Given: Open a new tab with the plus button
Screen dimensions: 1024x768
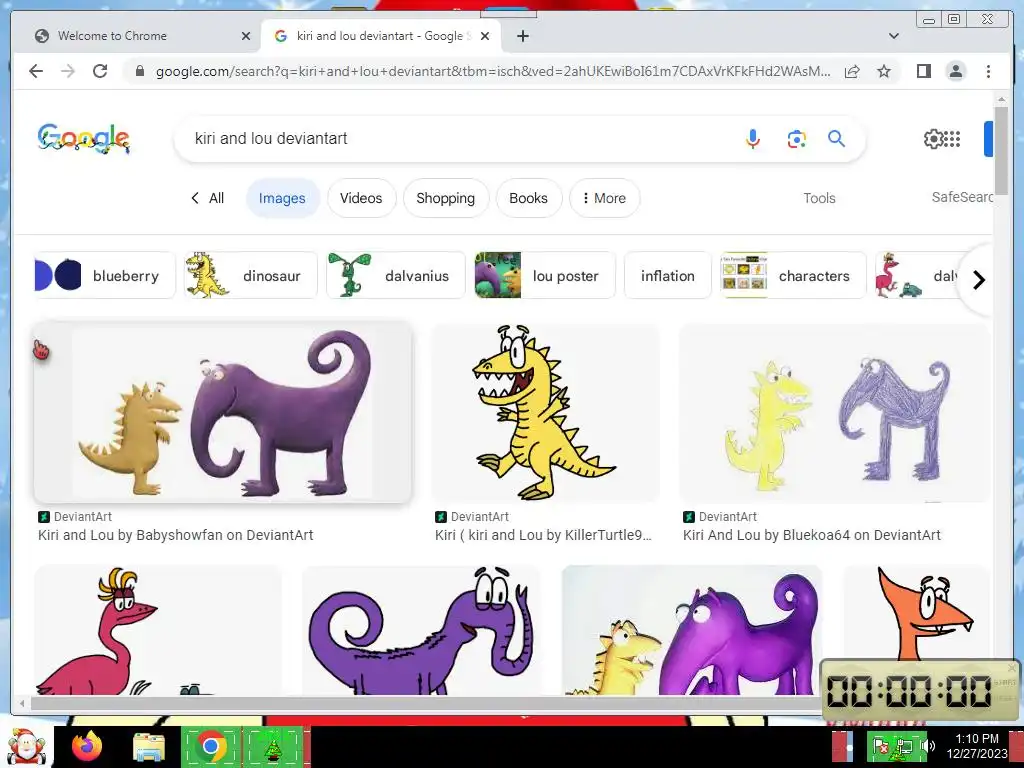Looking at the screenshot, I should [x=522, y=36].
